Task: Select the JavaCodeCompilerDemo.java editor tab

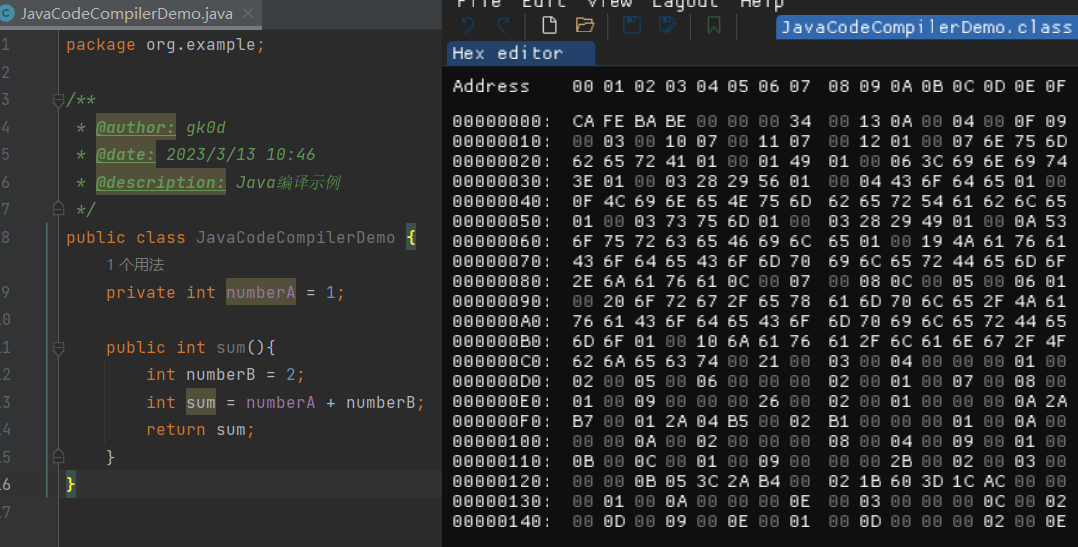Action: 131,14
